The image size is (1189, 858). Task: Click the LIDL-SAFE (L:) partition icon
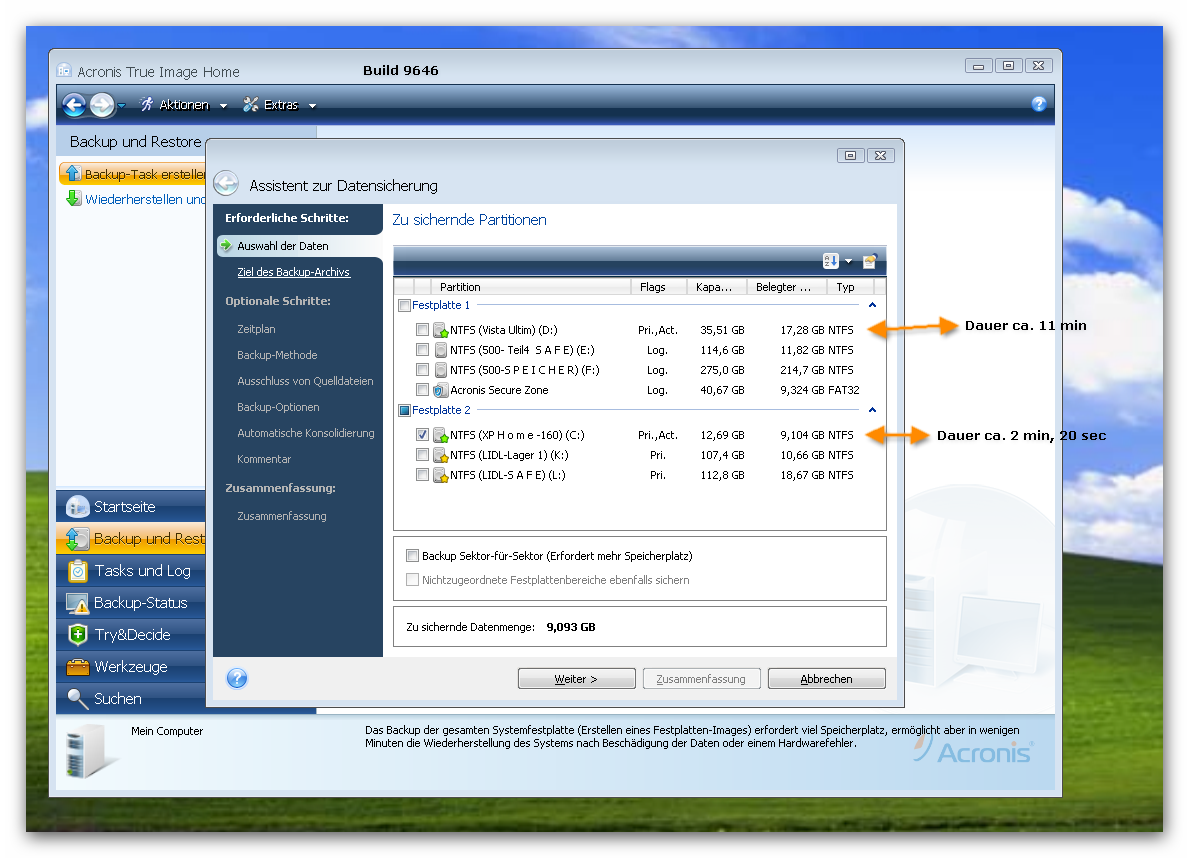tap(441, 475)
